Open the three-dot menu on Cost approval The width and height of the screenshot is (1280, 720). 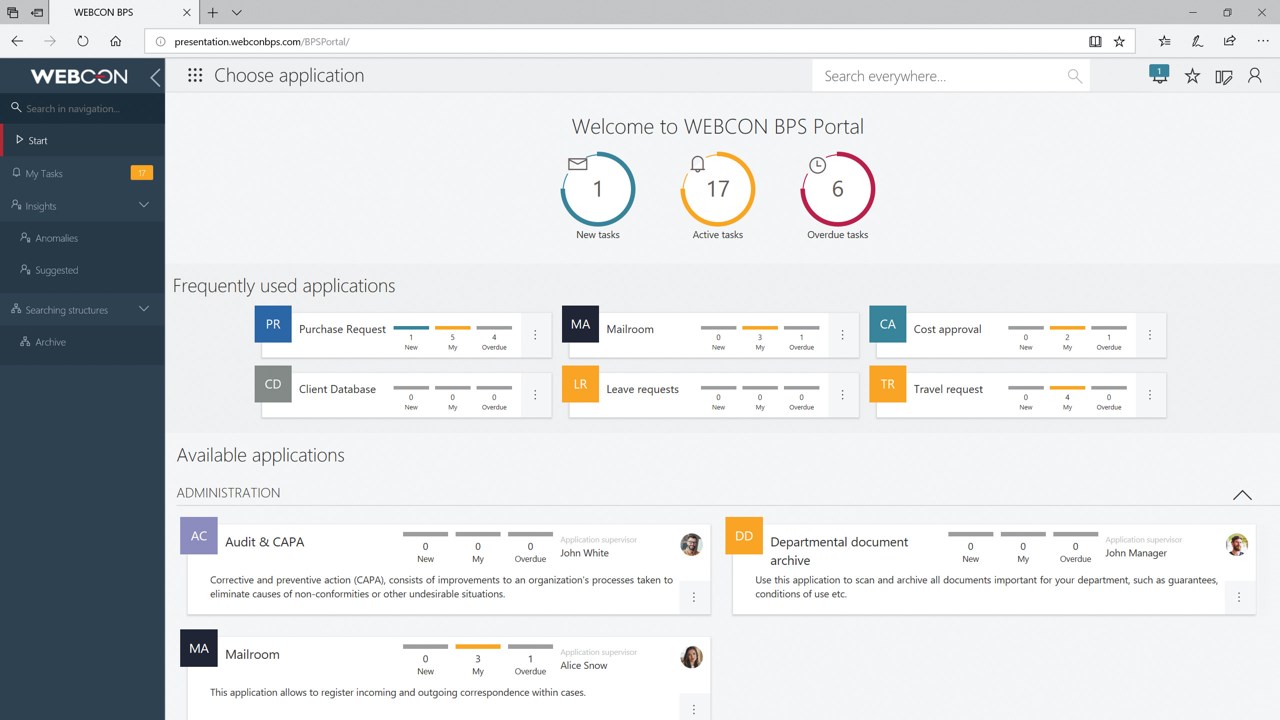(1149, 335)
